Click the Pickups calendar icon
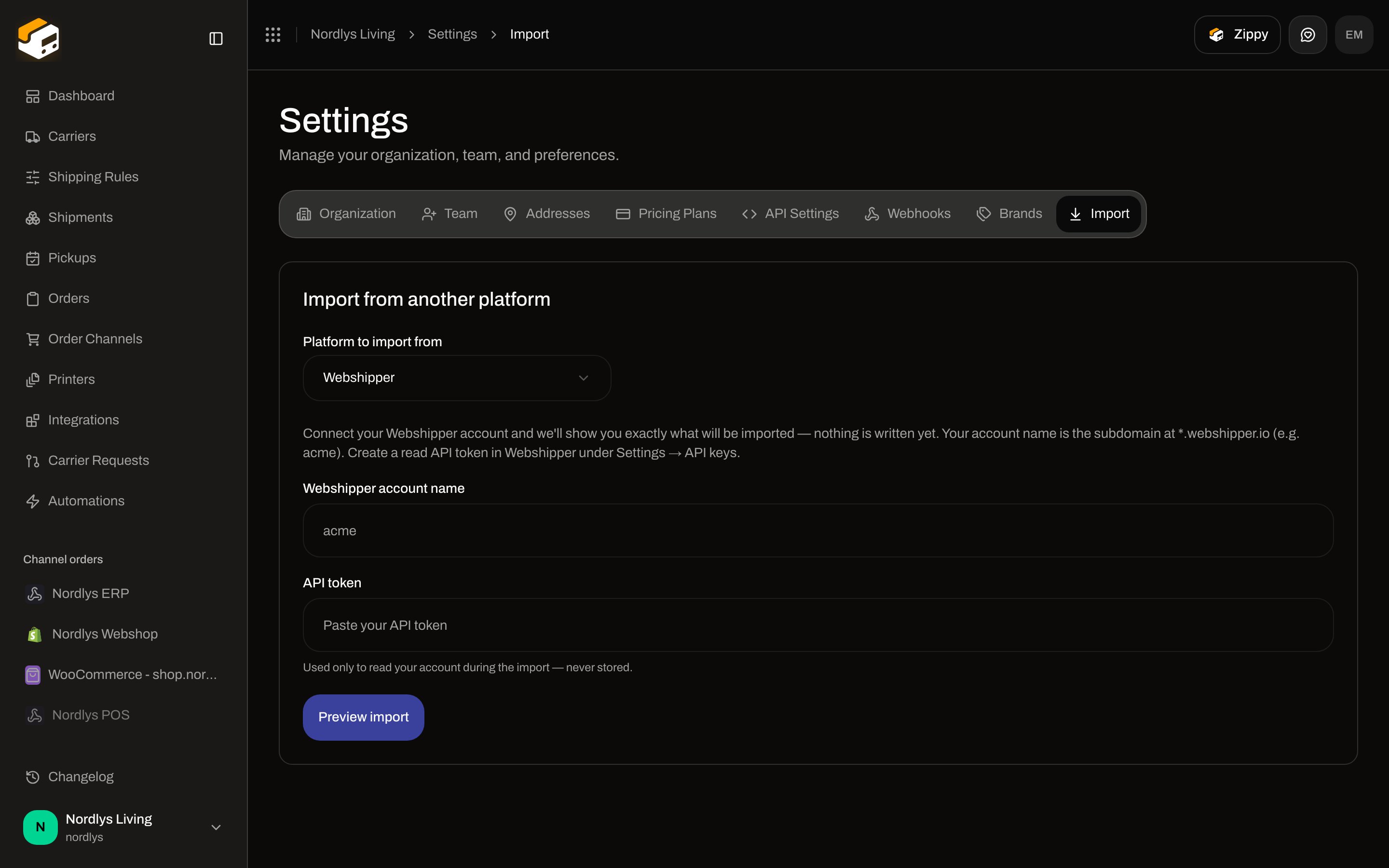1389x868 pixels. [x=33, y=258]
